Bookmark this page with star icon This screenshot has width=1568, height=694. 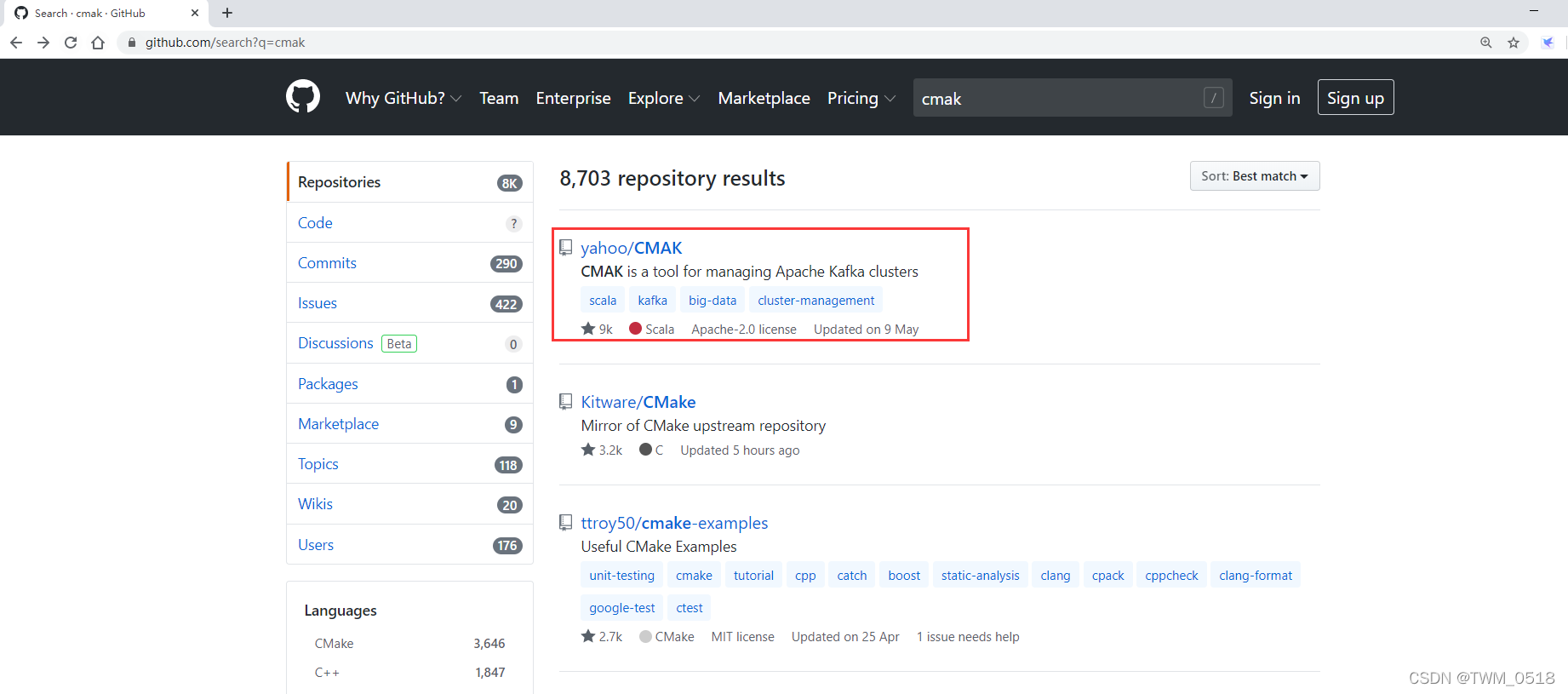pos(1514,43)
